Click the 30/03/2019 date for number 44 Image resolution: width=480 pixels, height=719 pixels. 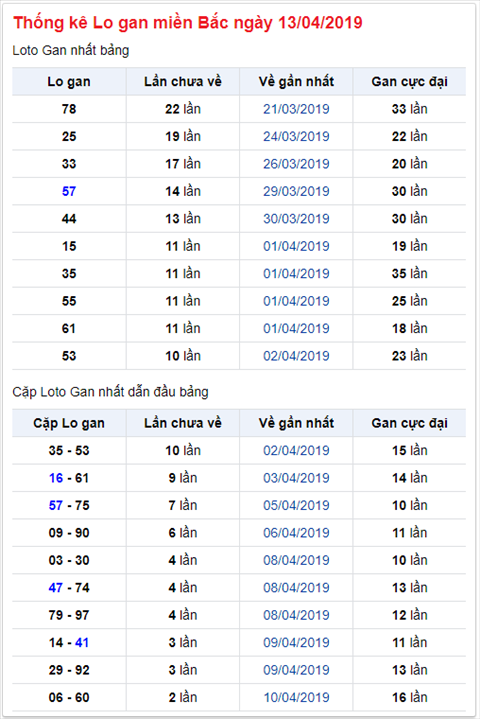[x=296, y=219]
